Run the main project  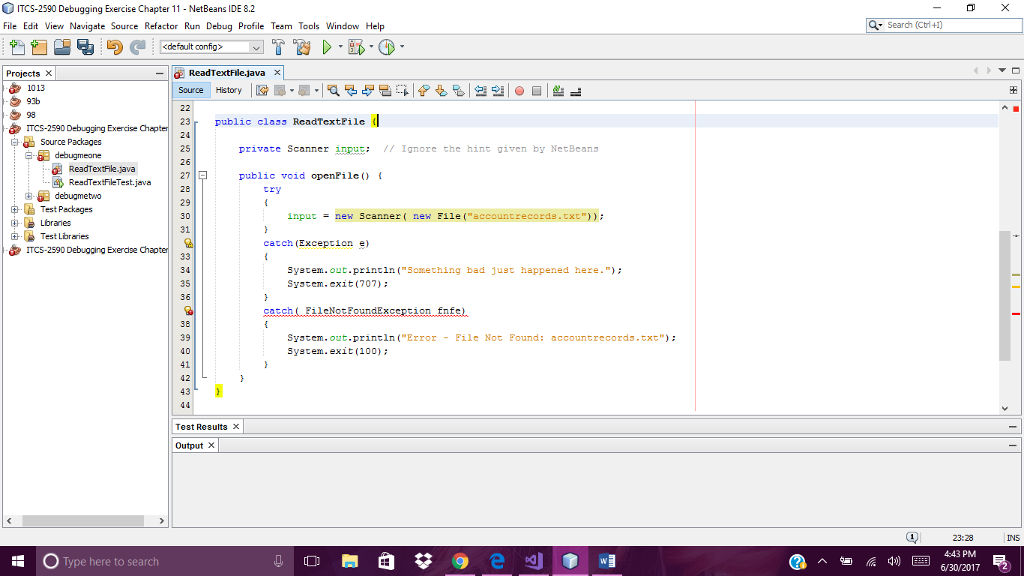coord(326,46)
